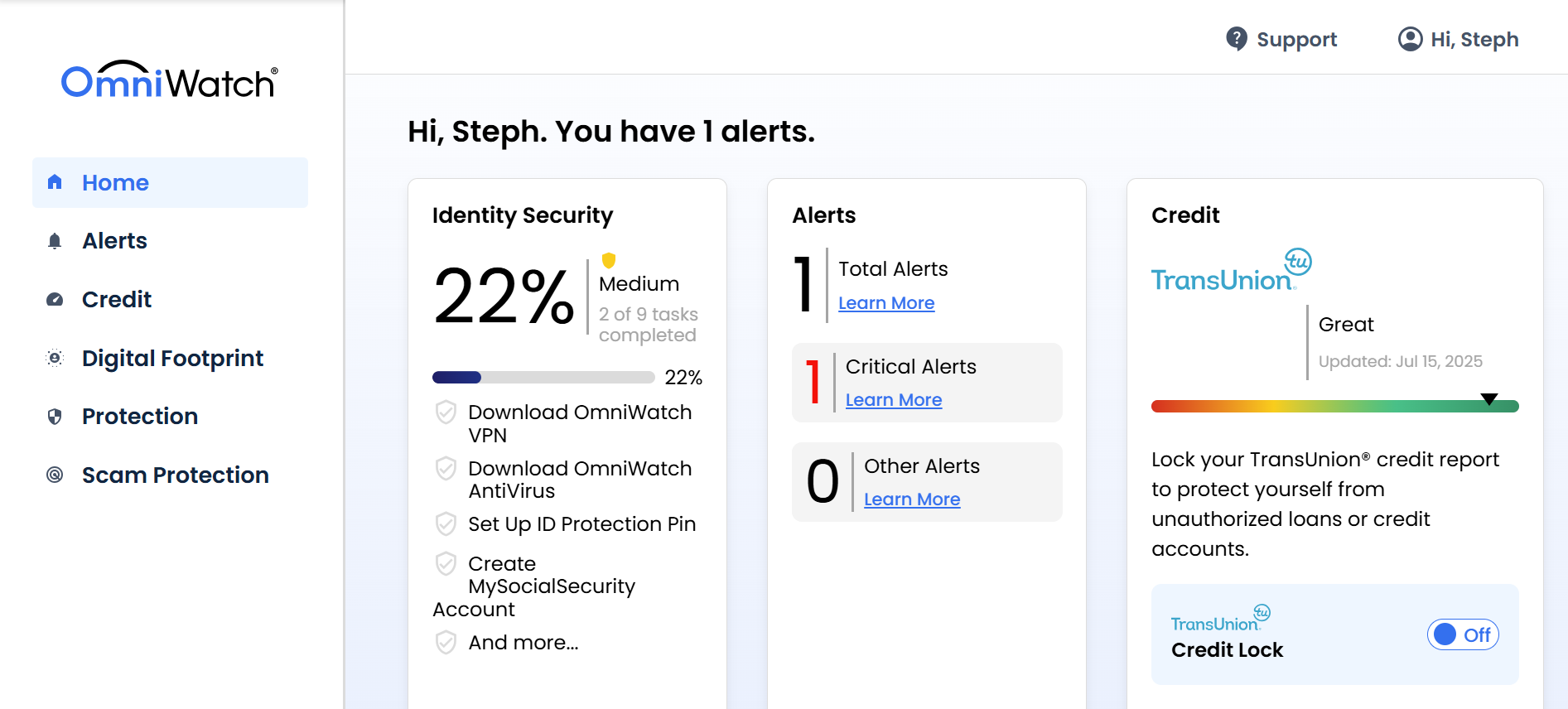This screenshot has width=1568, height=709.
Task: Click the Critical Alerts count card
Action: (927, 383)
